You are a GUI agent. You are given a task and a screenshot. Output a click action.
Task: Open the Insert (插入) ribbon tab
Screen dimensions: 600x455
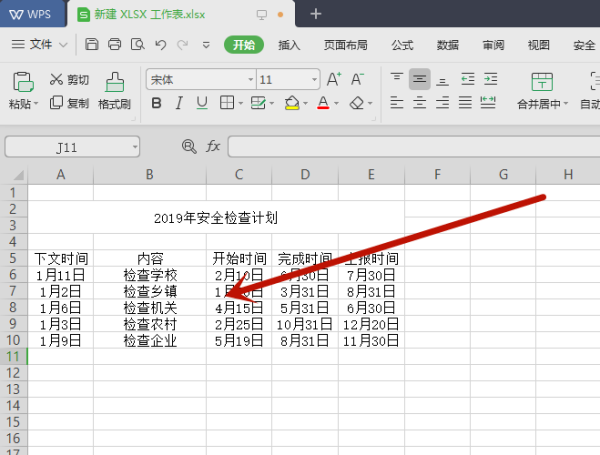289,45
